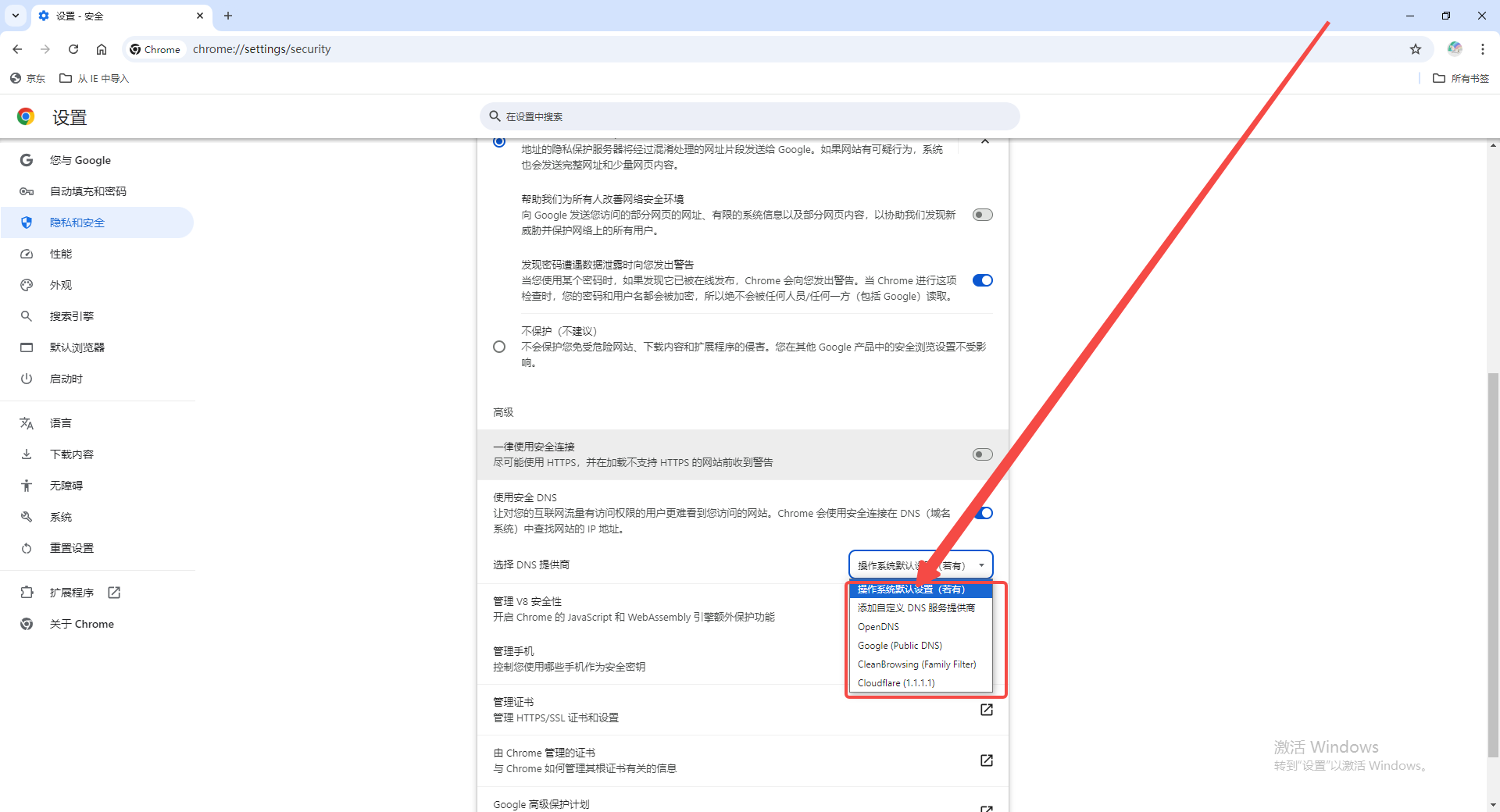Toggle 发现密码遭遇数据泄露时向您发出警告 switch

click(x=983, y=280)
